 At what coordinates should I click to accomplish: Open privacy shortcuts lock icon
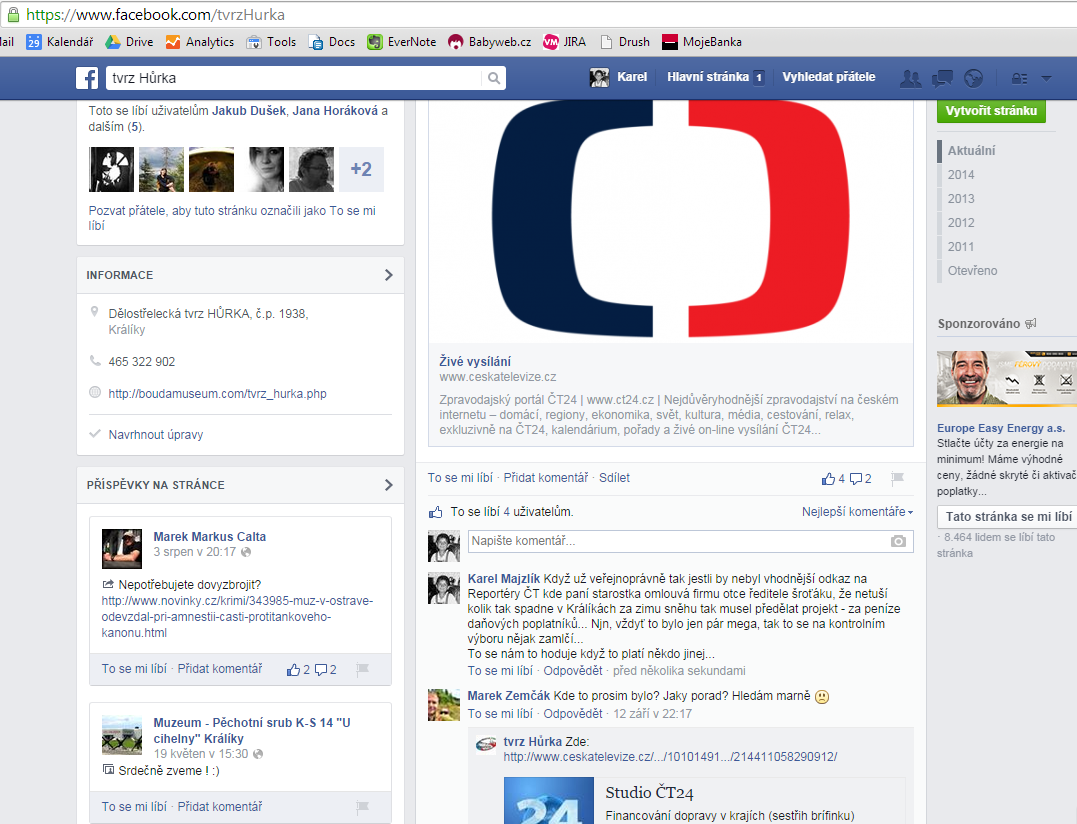click(x=1019, y=78)
